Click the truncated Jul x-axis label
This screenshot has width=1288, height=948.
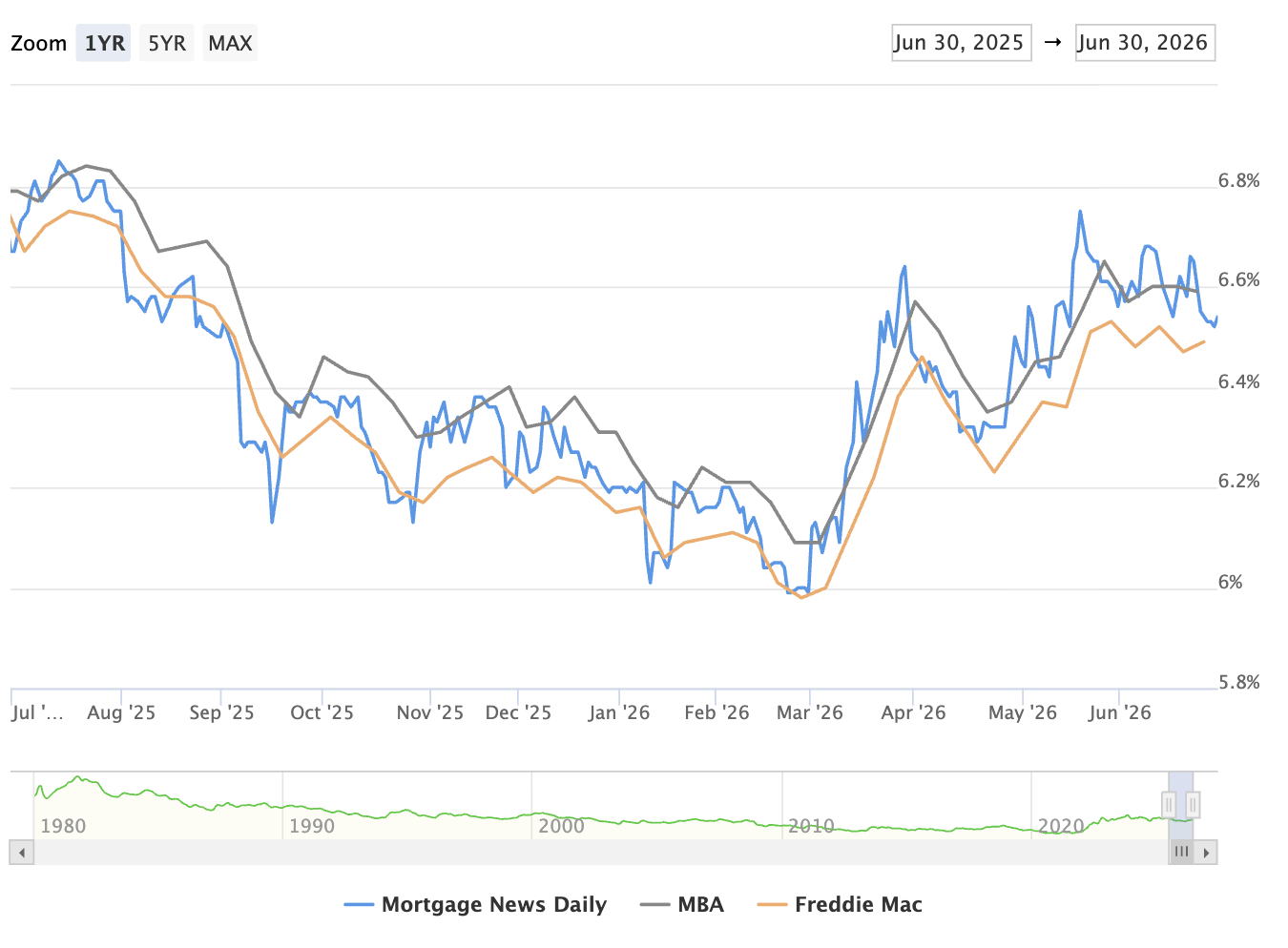(x=38, y=712)
